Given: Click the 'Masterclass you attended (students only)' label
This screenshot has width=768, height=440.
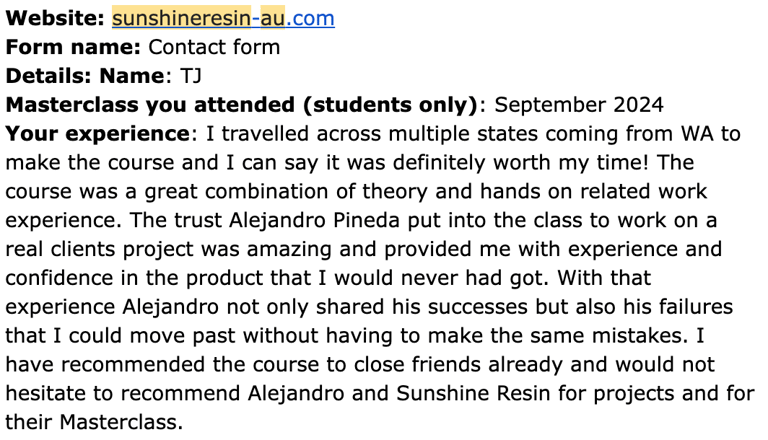Looking at the screenshot, I should 242,105.
